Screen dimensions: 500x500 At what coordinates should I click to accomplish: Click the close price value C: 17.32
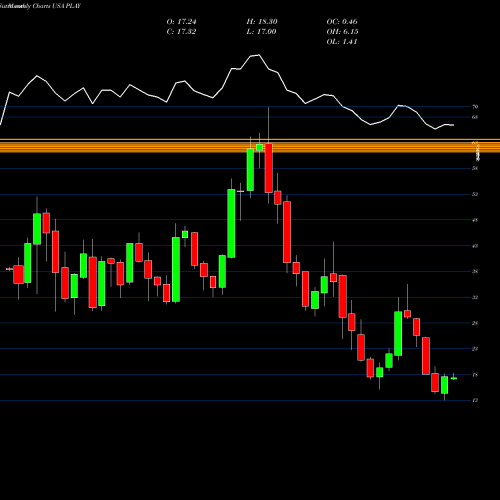coord(181,32)
